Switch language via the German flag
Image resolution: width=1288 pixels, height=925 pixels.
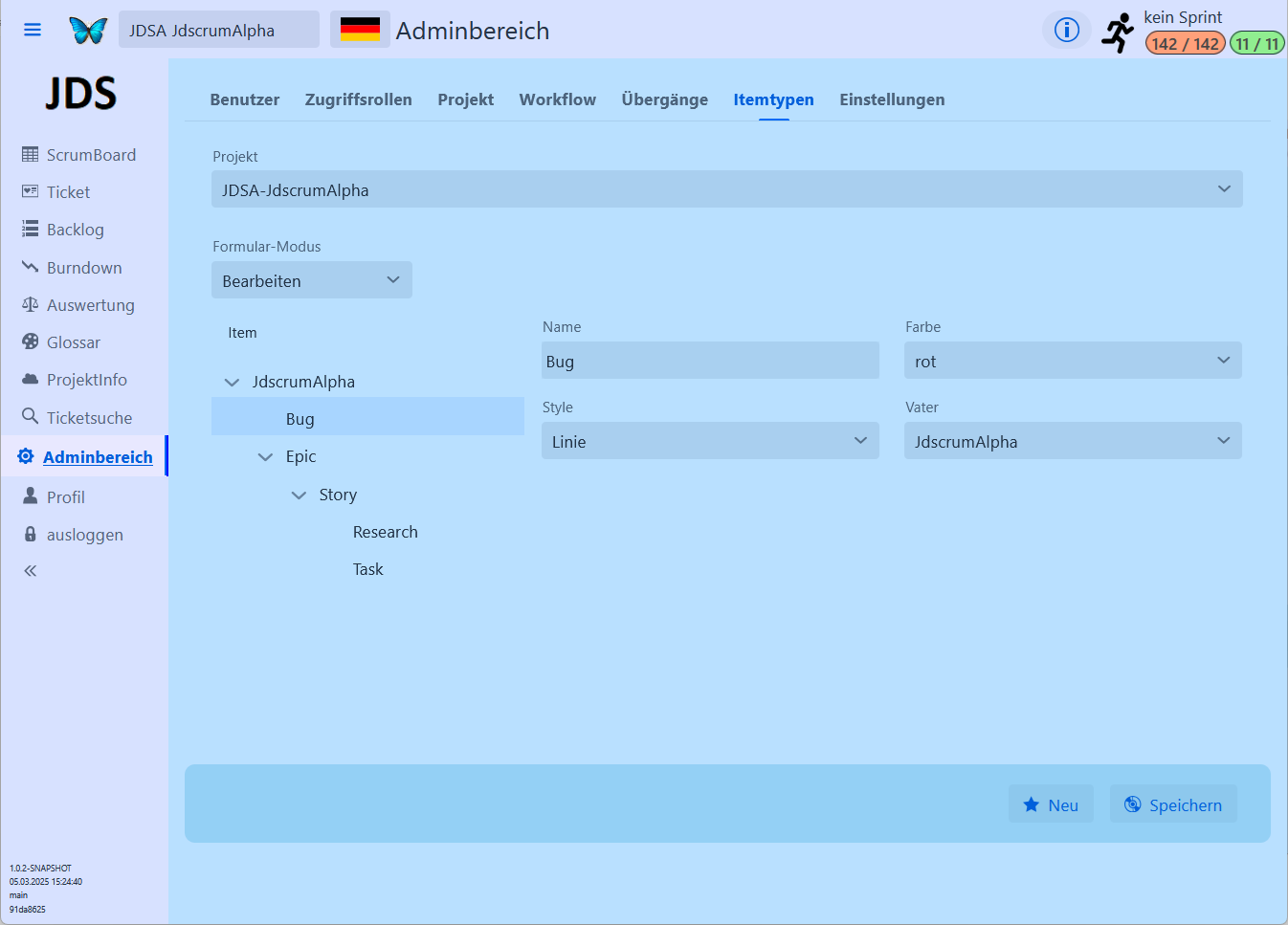360,30
